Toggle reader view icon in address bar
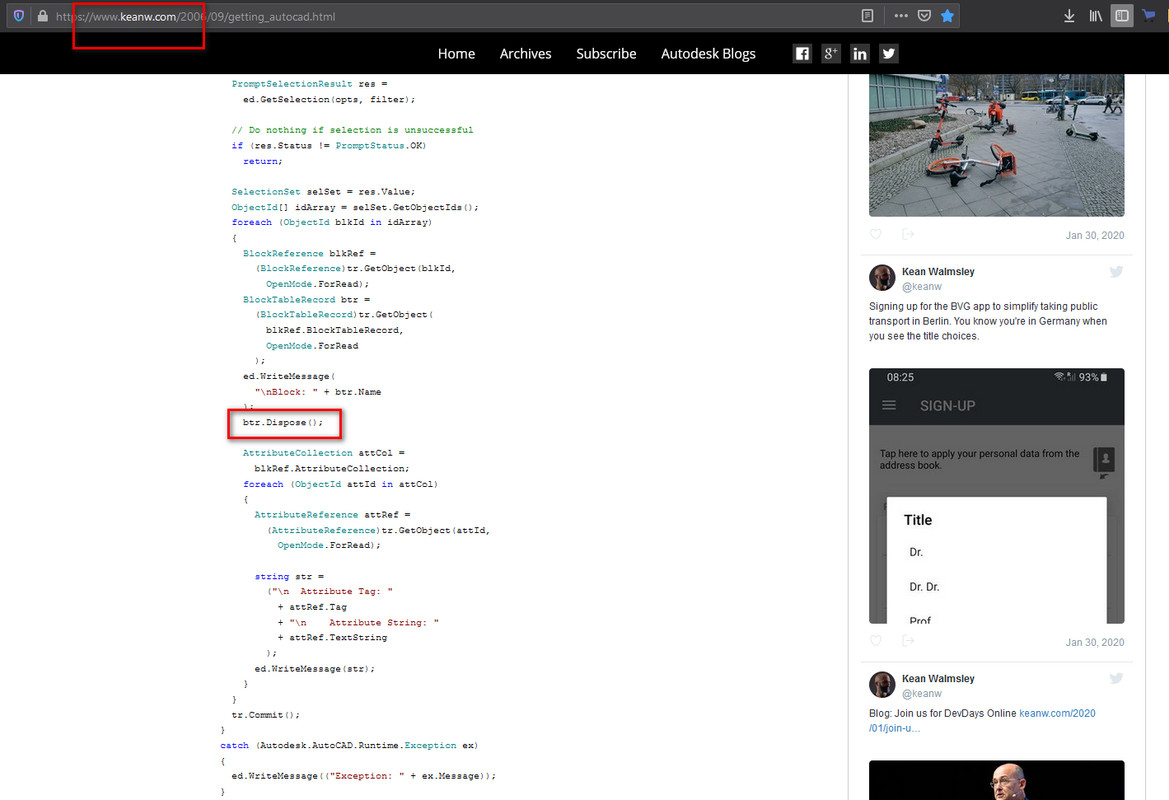 867,16
